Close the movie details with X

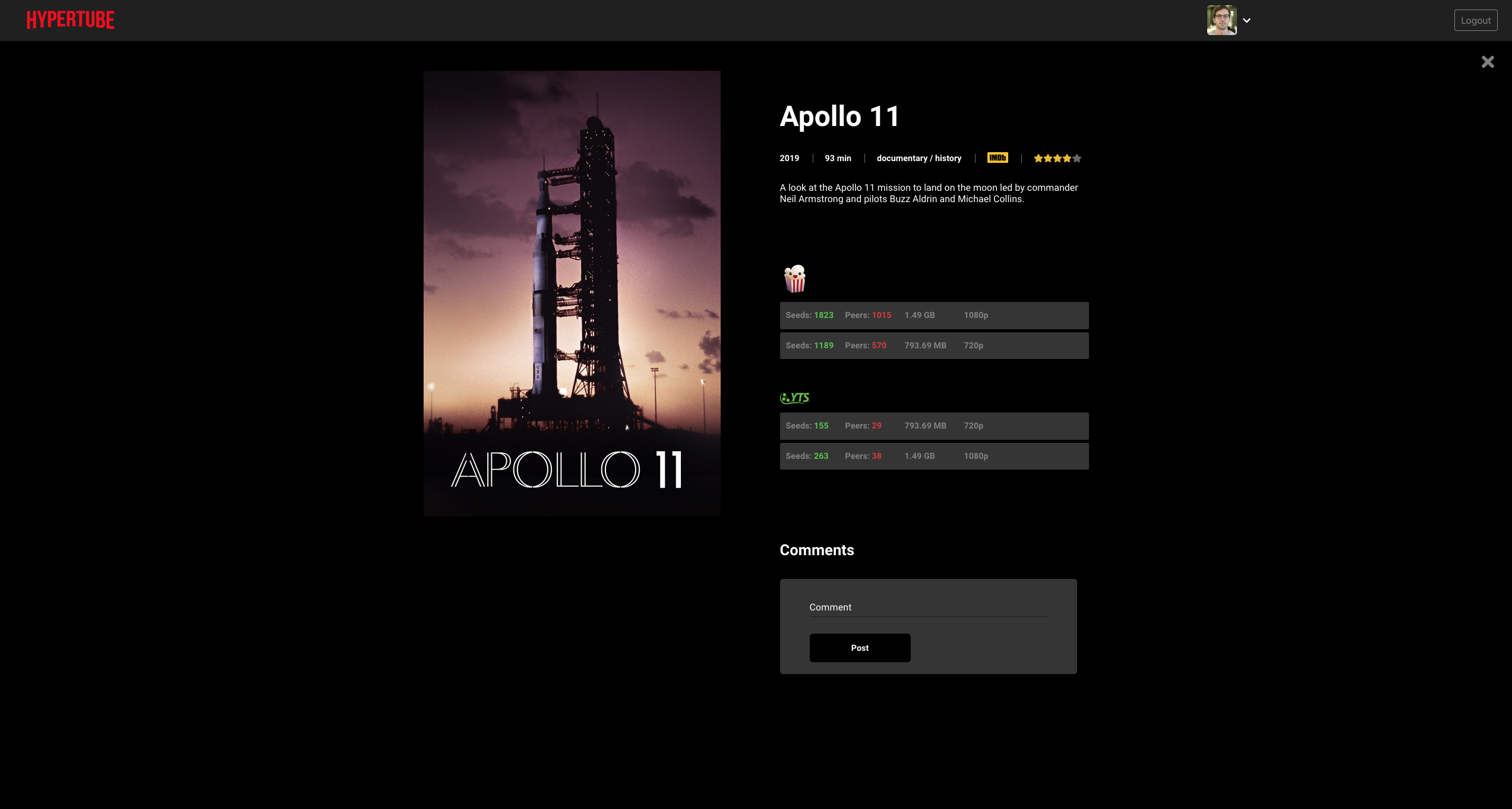(x=1487, y=62)
